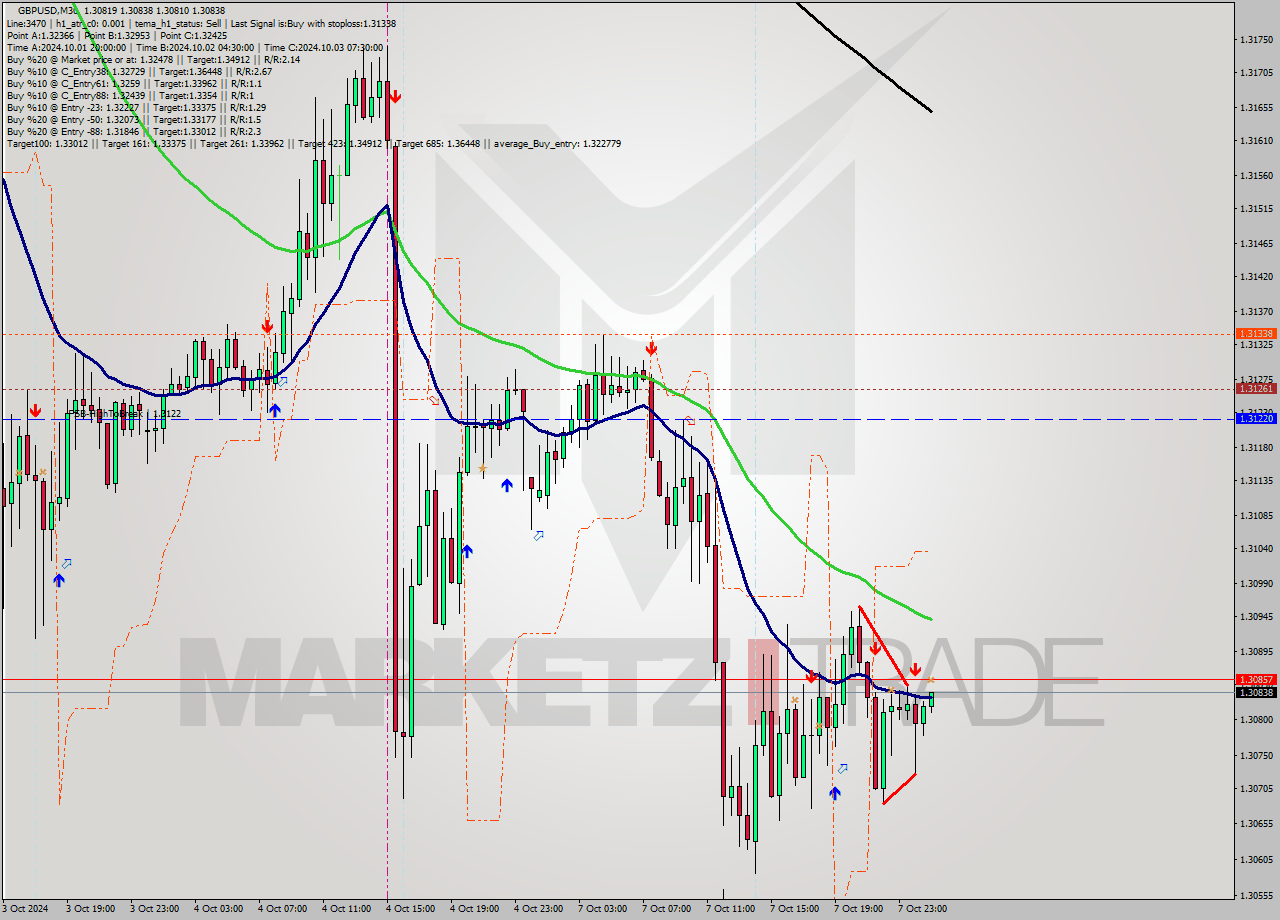Click the 'Time A:2024.10.01 20:00:00' text
This screenshot has height=920, width=1280.
pos(66,47)
